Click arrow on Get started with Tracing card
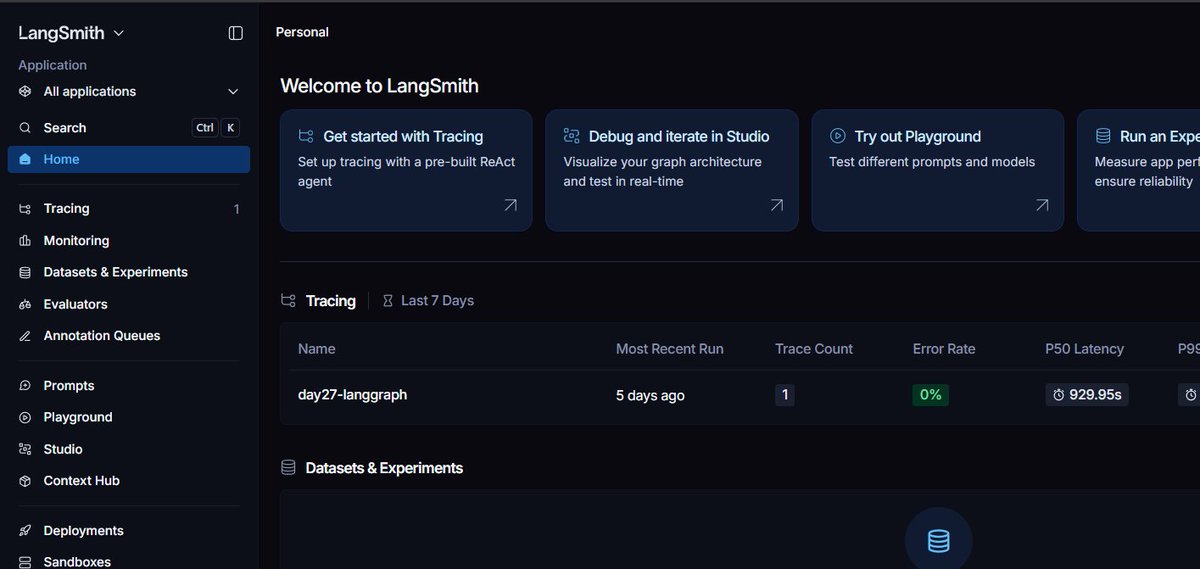 510,205
